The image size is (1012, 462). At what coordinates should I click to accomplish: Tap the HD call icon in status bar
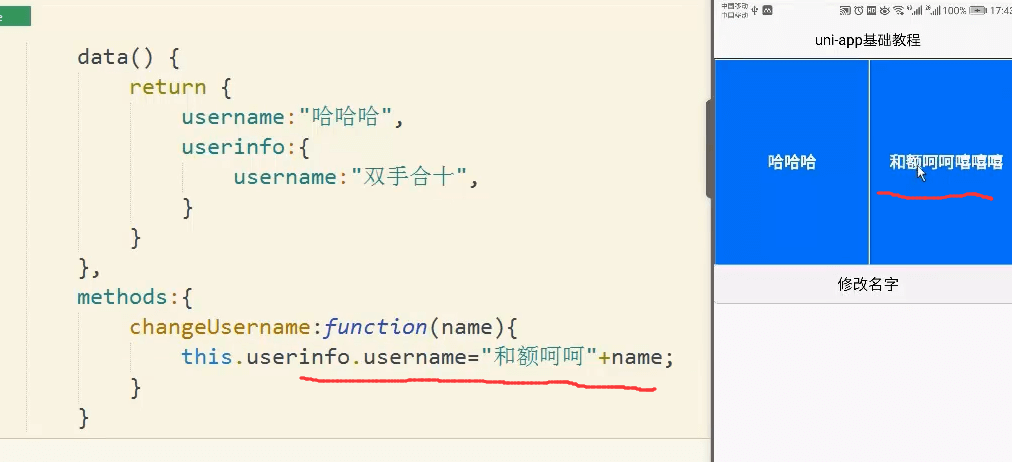871,10
